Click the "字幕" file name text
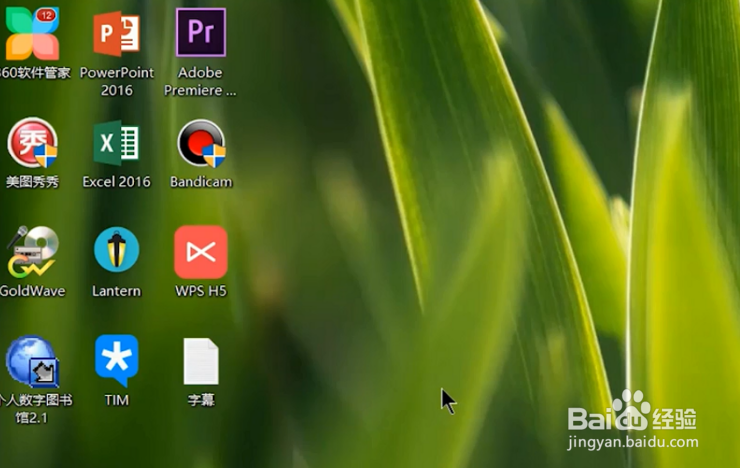The height and width of the screenshot is (468, 740). (201, 400)
